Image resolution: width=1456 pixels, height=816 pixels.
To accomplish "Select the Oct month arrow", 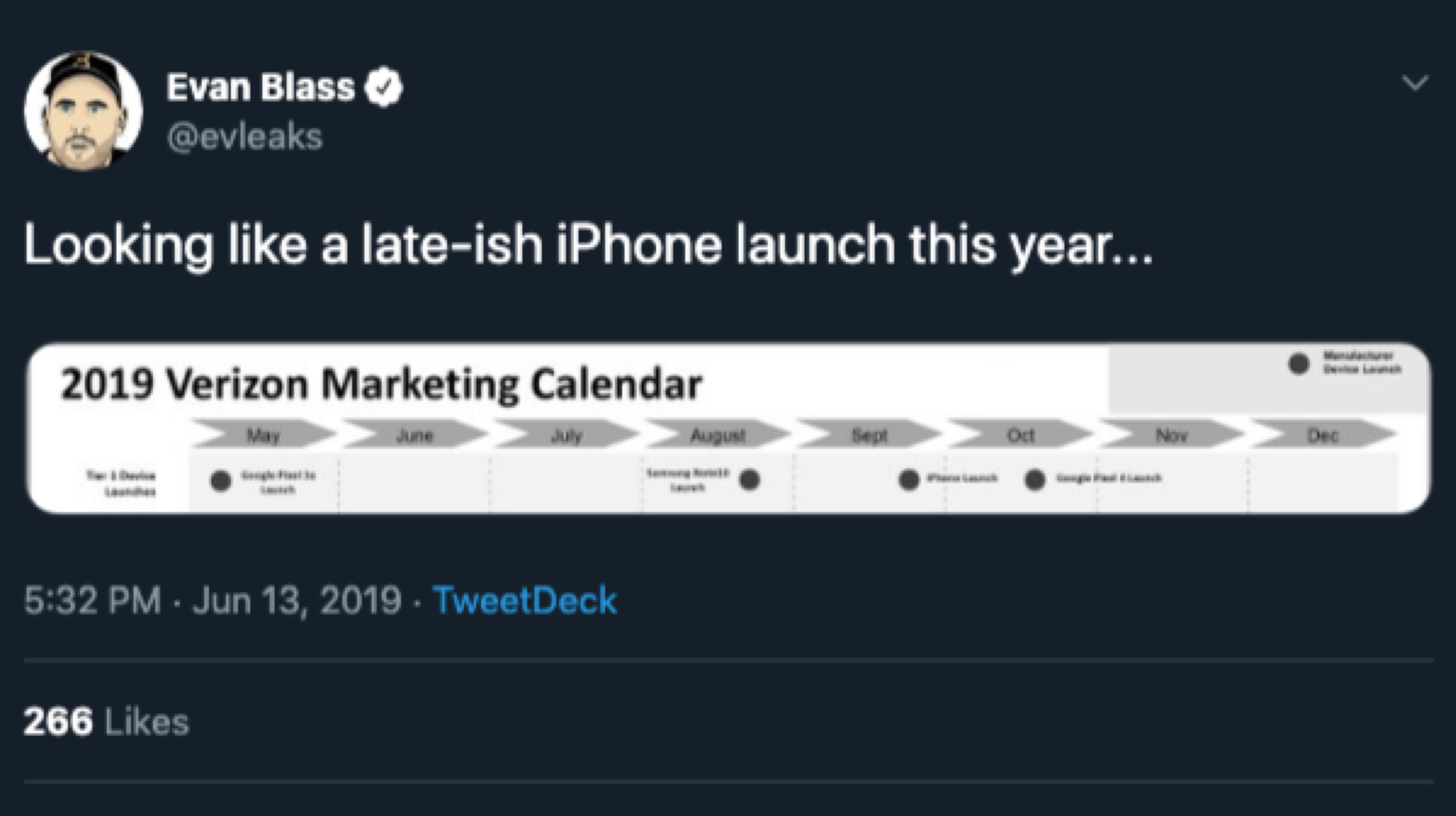I will pos(1020,435).
